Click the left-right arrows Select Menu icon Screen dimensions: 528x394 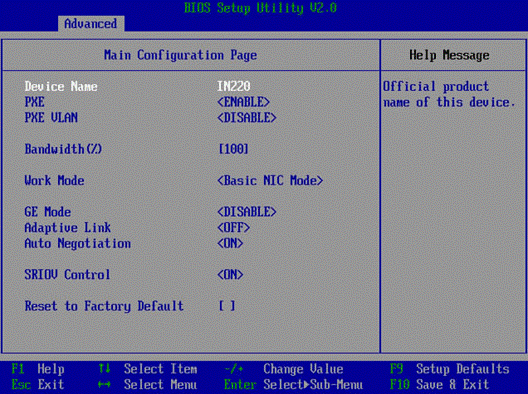click(104, 385)
